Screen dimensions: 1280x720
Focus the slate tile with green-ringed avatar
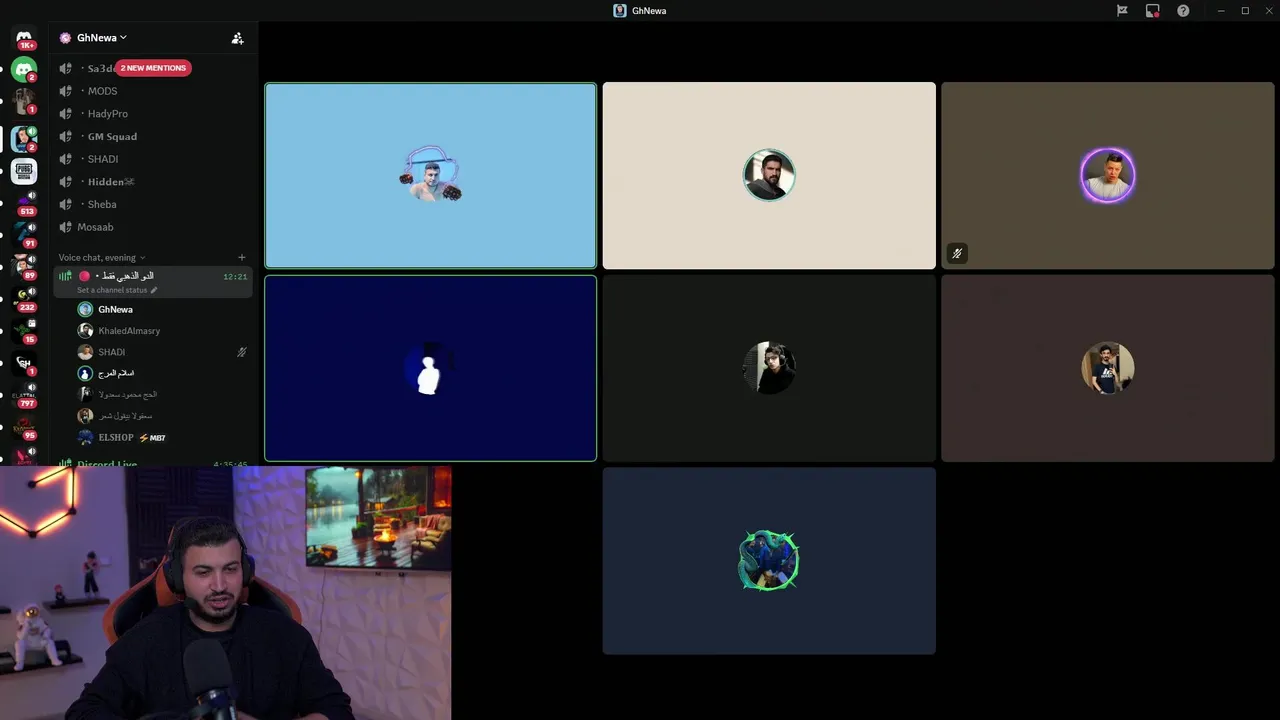coord(769,561)
